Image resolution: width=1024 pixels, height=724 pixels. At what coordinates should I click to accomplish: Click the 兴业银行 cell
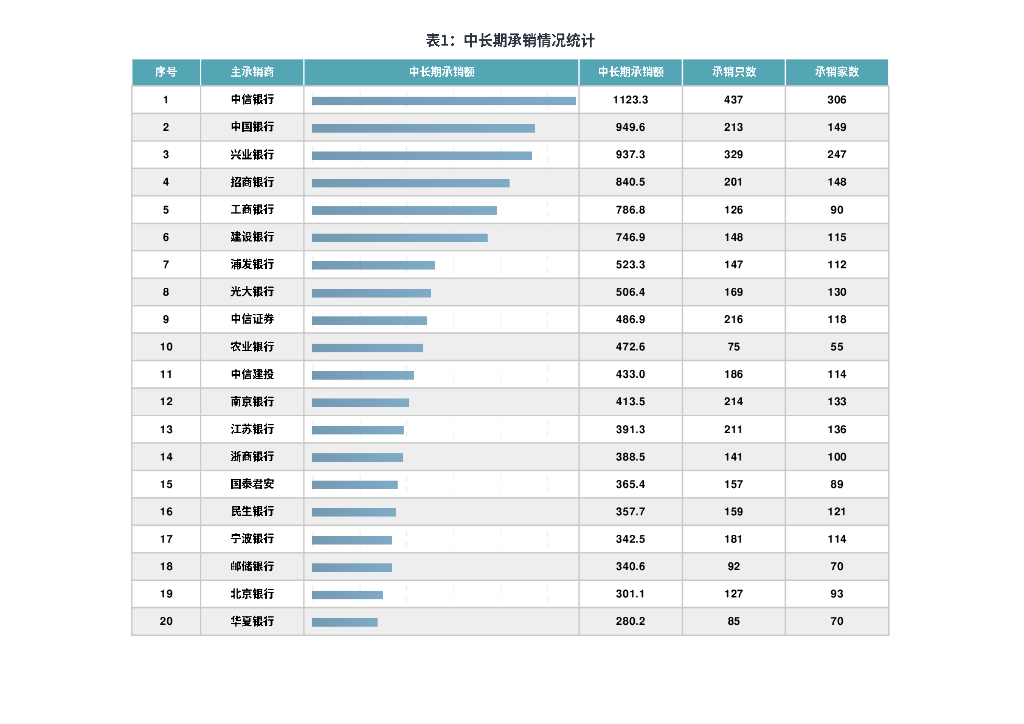(252, 154)
